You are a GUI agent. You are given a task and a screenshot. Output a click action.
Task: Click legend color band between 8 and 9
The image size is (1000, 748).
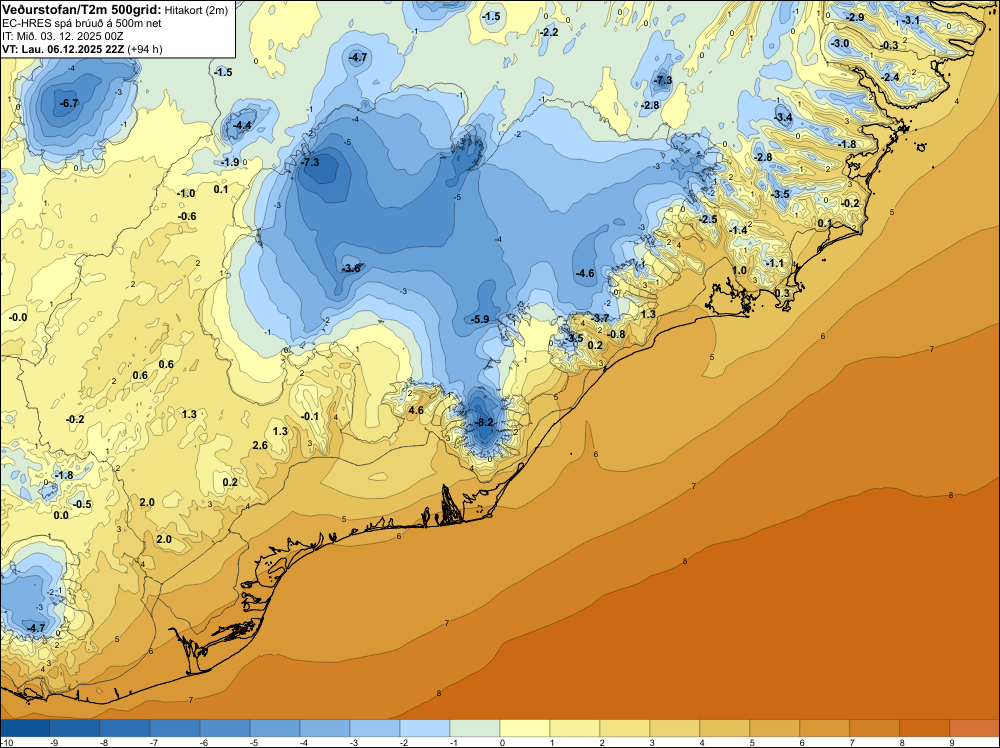pyautogui.click(x=925, y=728)
